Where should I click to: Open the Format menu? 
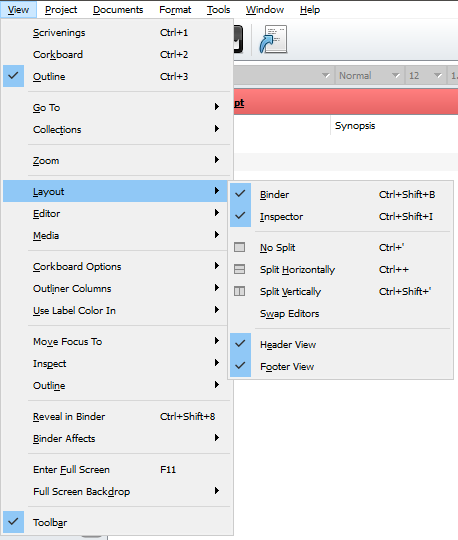point(175,10)
